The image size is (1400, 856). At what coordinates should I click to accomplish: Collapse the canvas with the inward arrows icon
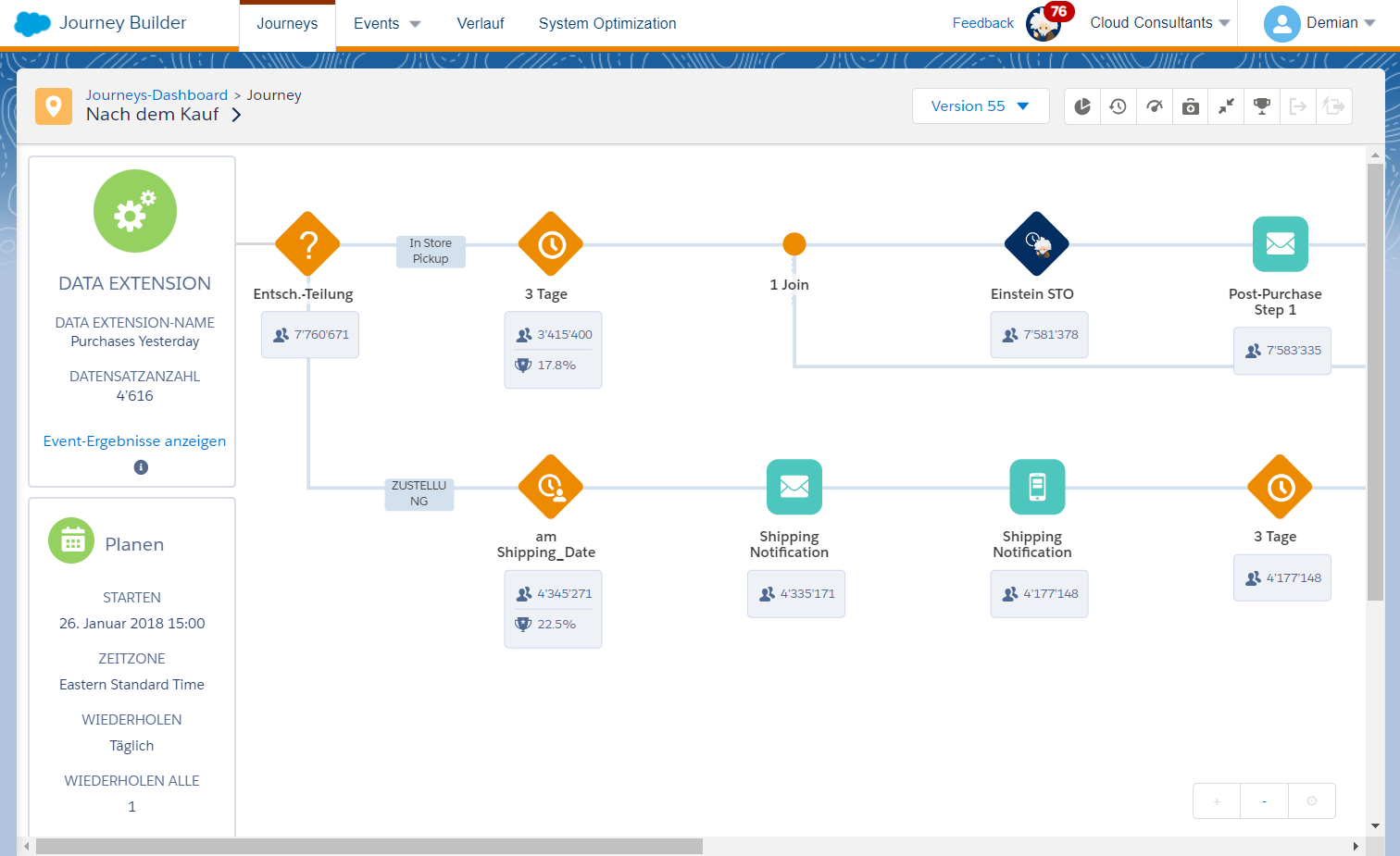tap(1226, 105)
